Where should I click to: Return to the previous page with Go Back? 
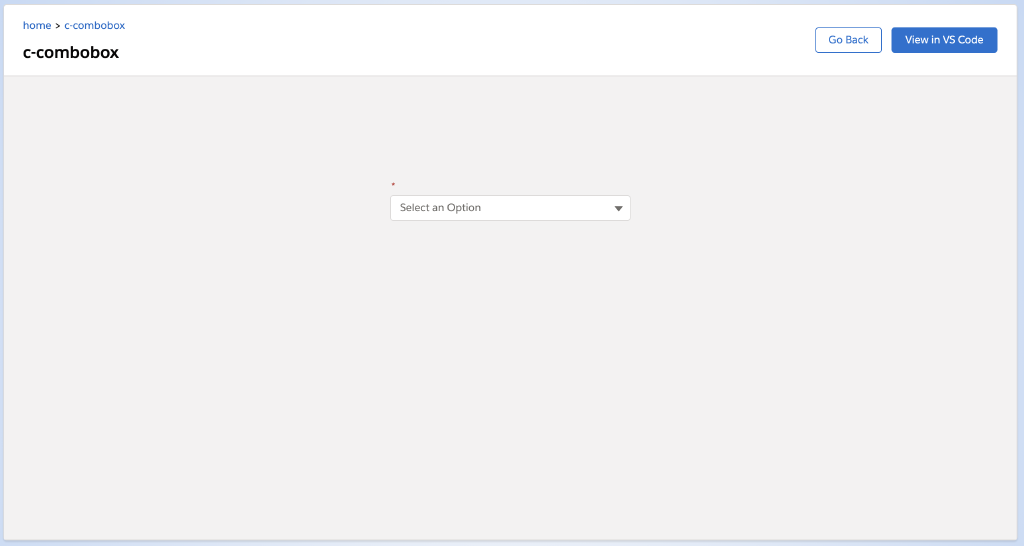coord(848,40)
